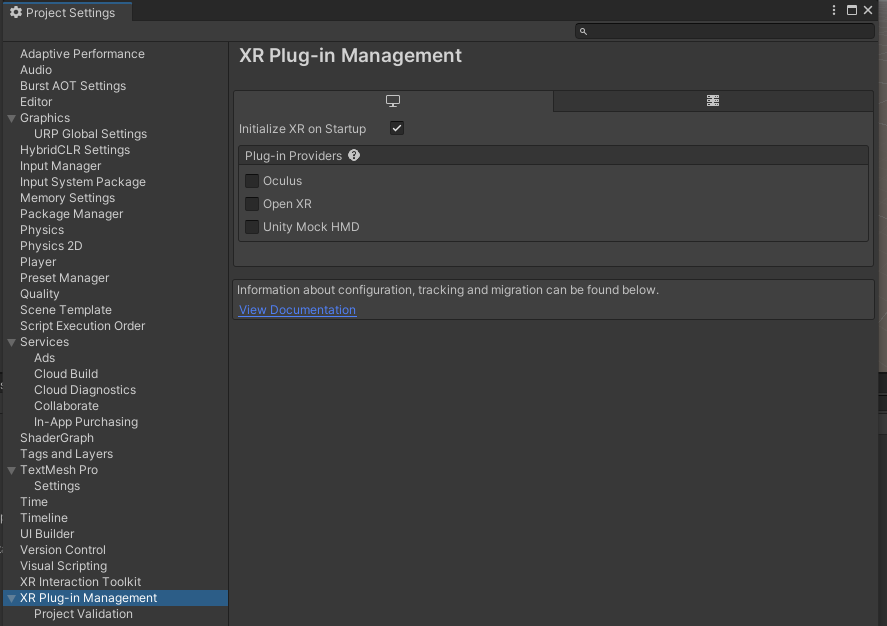Viewport: 887px width, 626px height.
Task: Collapse the Graphics settings group
Action: (x=11, y=118)
